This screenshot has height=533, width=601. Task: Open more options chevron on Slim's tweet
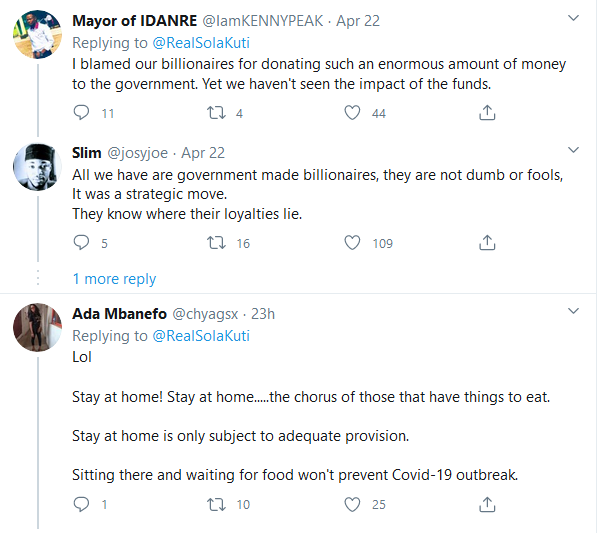coord(573,151)
